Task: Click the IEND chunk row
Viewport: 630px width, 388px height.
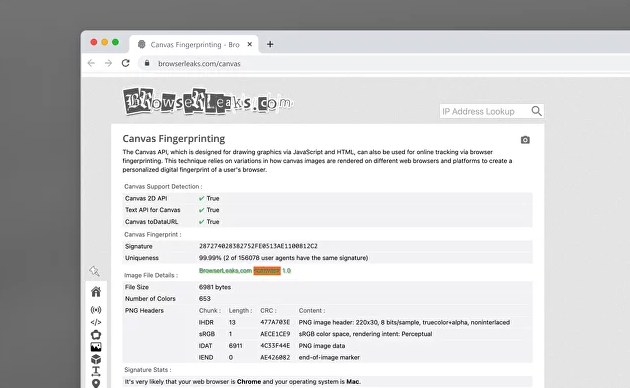Action: coord(365,357)
